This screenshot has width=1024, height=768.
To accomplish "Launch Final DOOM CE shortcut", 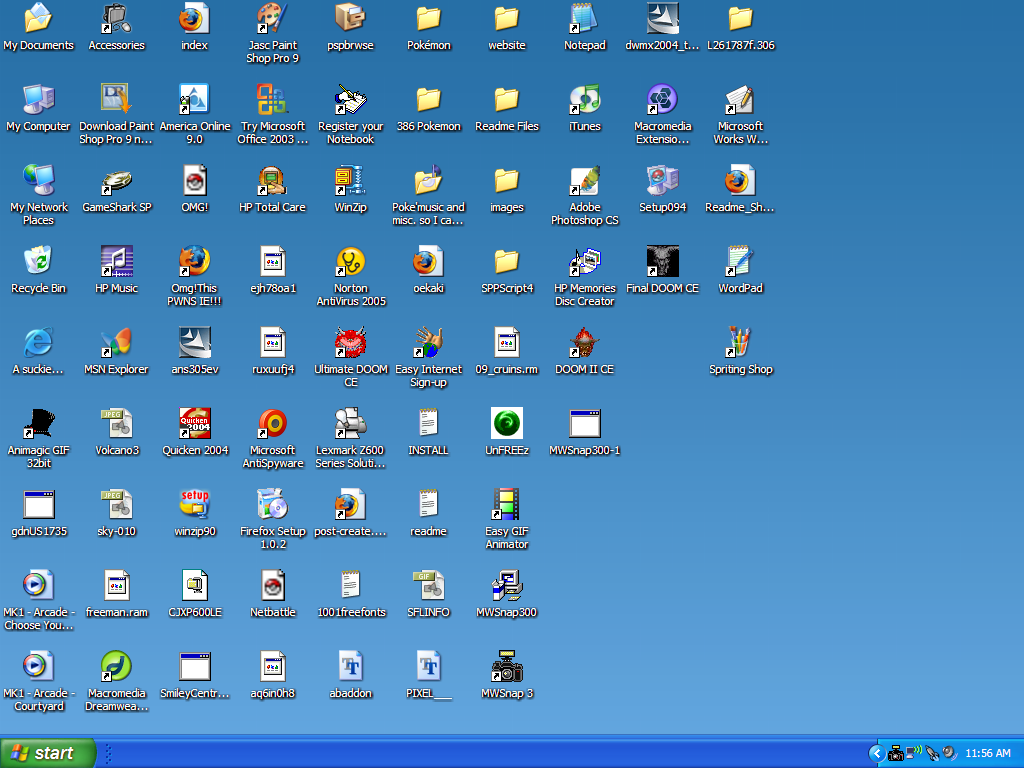I will (662, 261).
